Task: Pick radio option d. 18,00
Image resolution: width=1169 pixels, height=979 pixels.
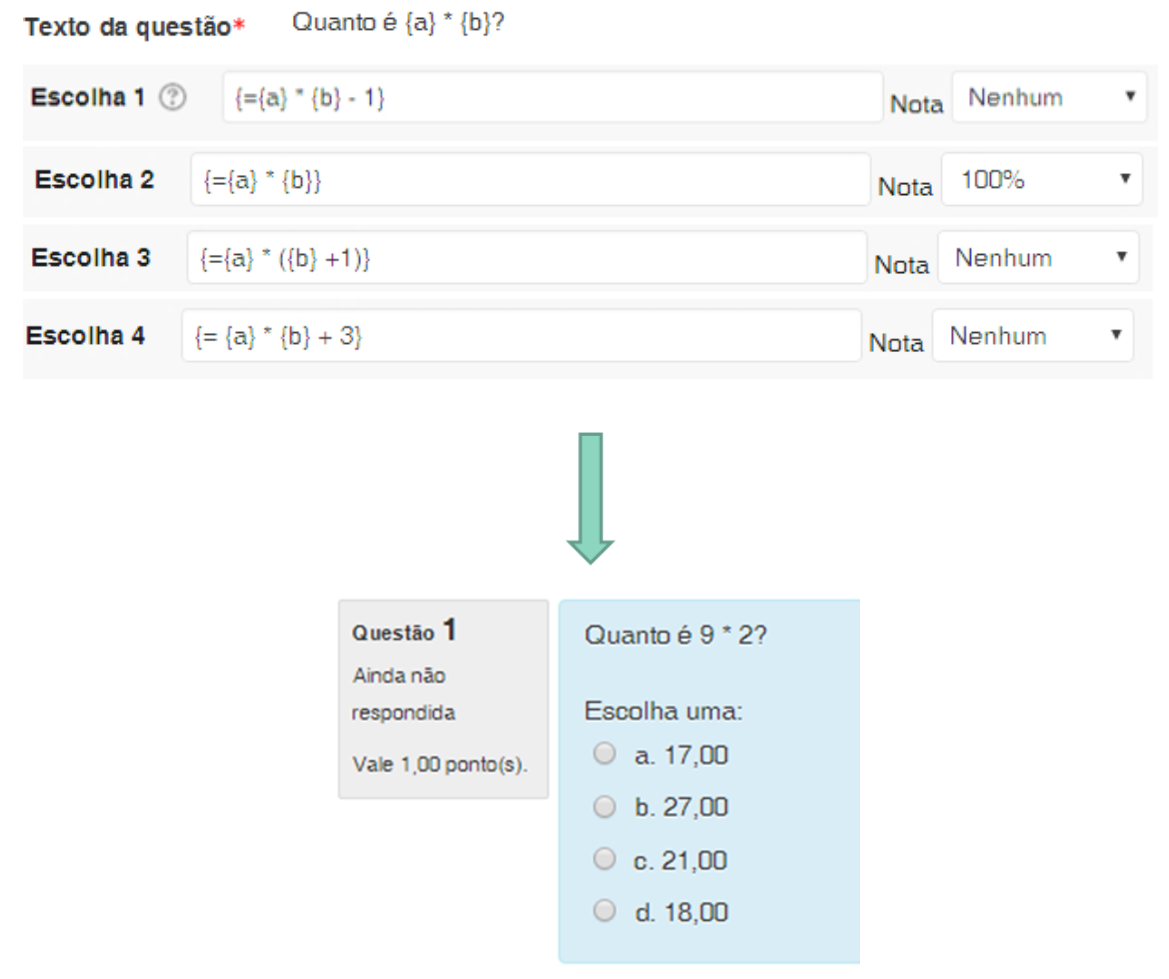Action: coord(603,911)
